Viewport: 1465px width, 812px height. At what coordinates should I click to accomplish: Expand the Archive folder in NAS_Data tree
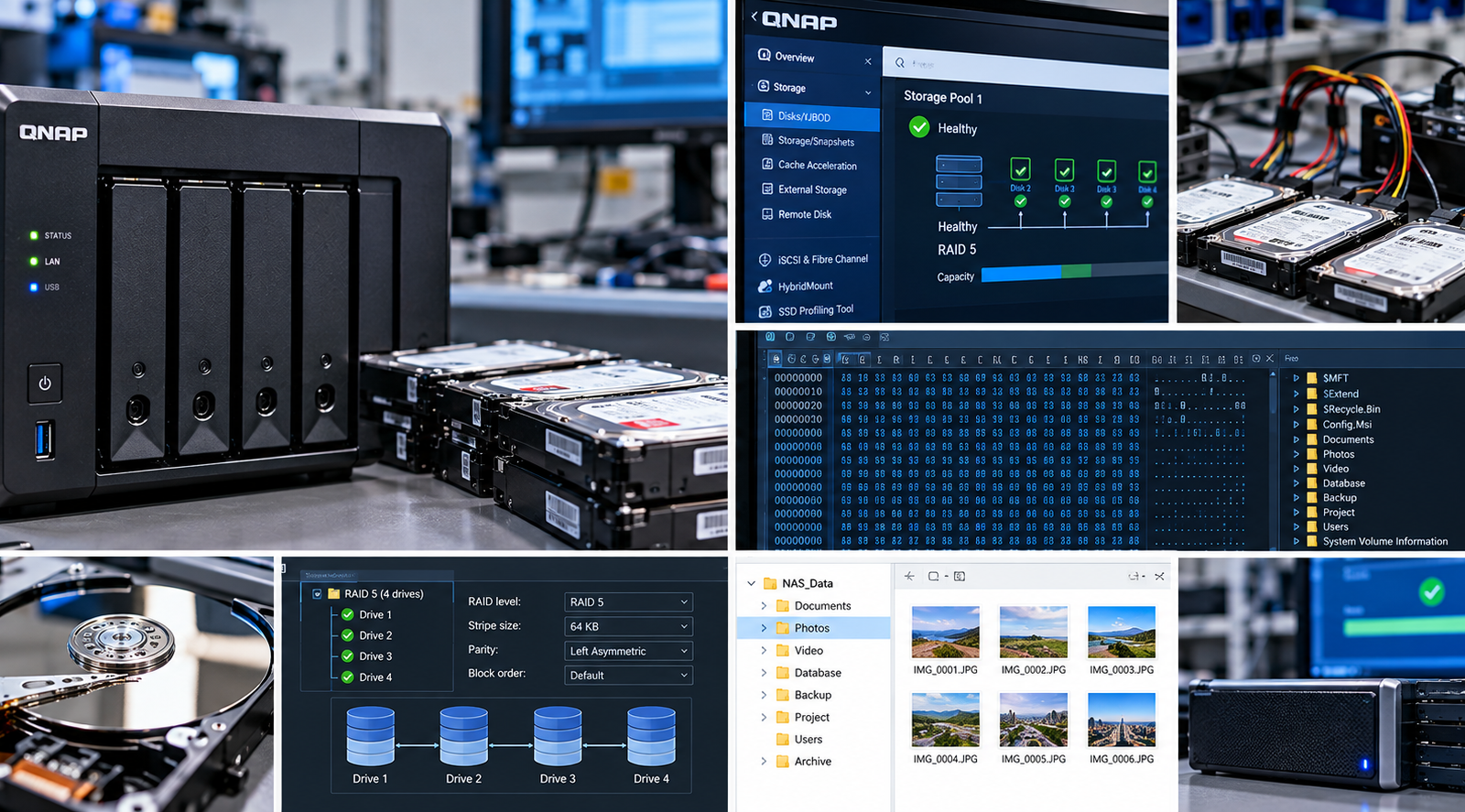point(764,762)
